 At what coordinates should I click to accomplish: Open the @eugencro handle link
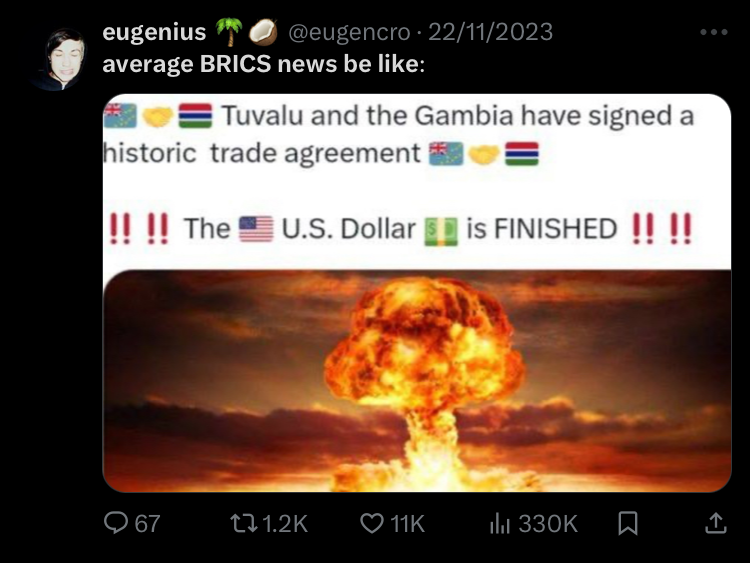(349, 32)
